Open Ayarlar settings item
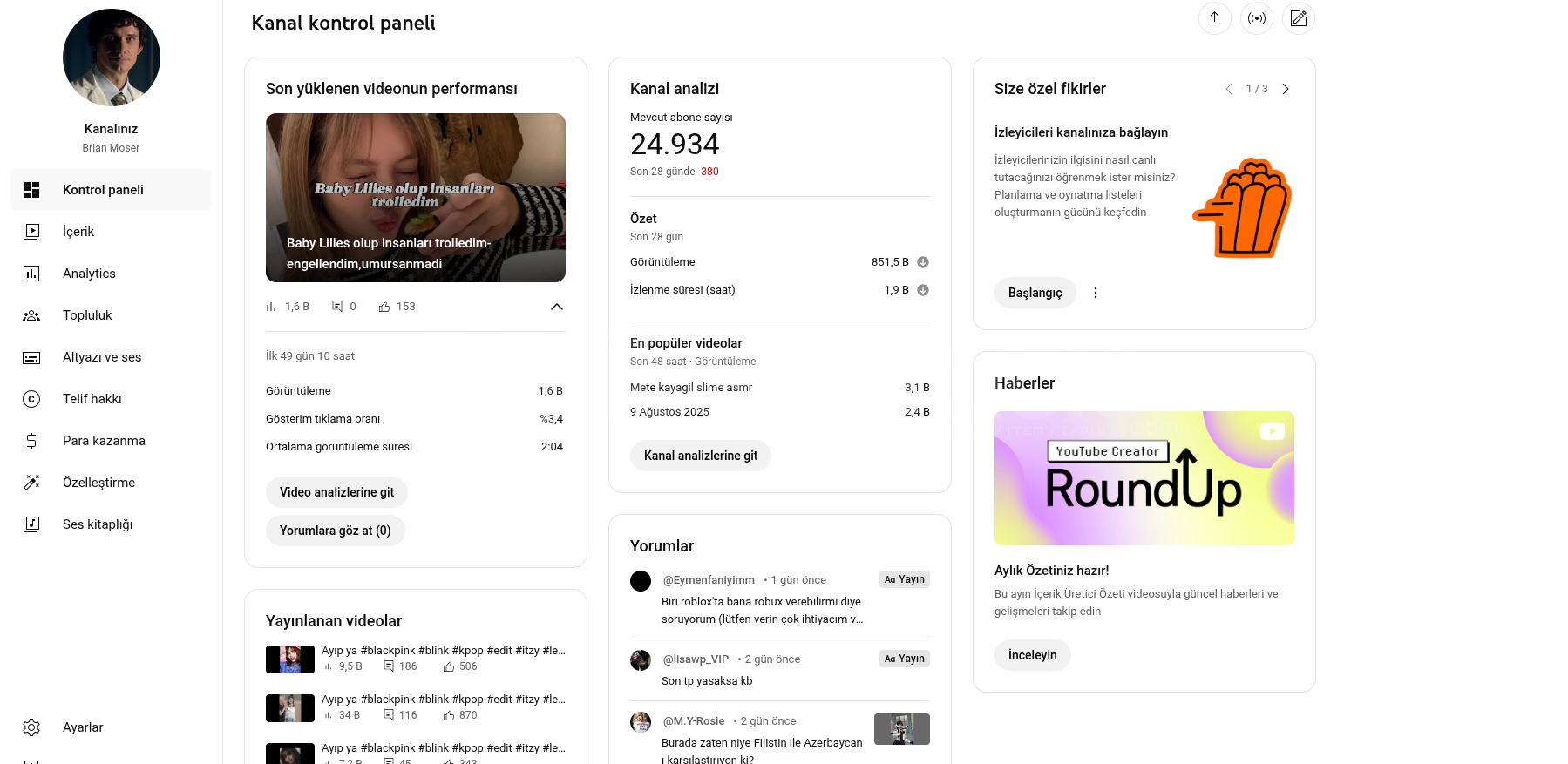 coord(111,727)
